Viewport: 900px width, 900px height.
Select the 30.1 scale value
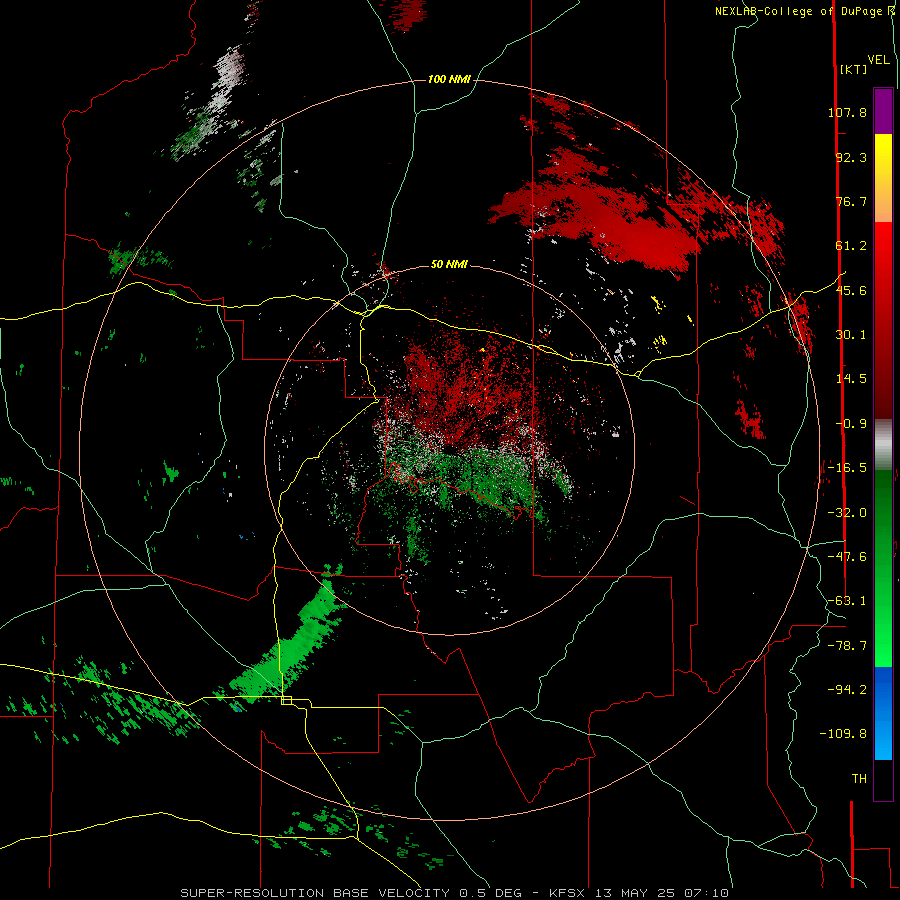tap(851, 335)
